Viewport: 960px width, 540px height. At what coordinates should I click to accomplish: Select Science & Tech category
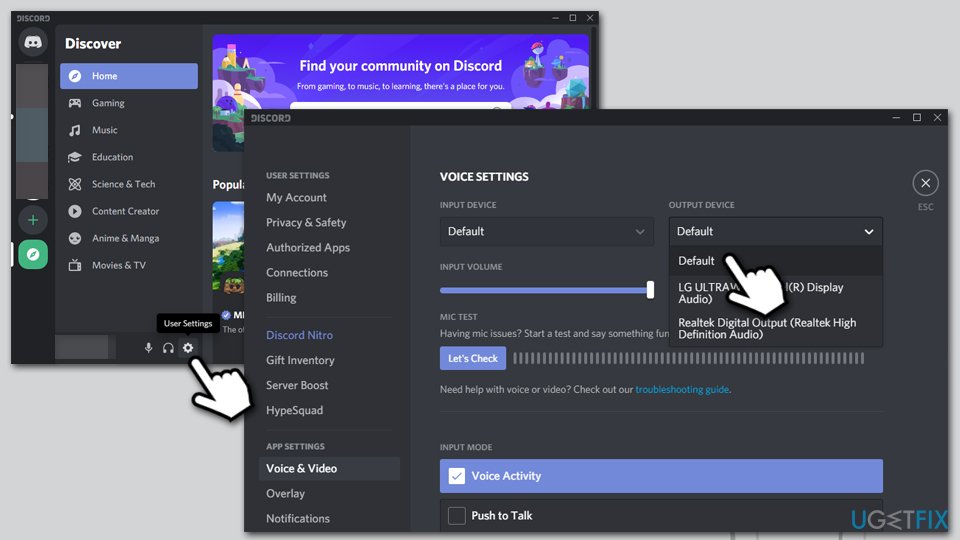(x=129, y=184)
